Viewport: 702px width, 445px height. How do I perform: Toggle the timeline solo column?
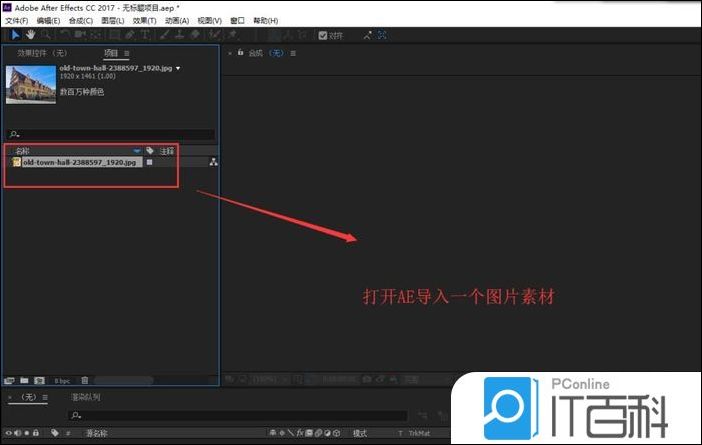pos(27,433)
